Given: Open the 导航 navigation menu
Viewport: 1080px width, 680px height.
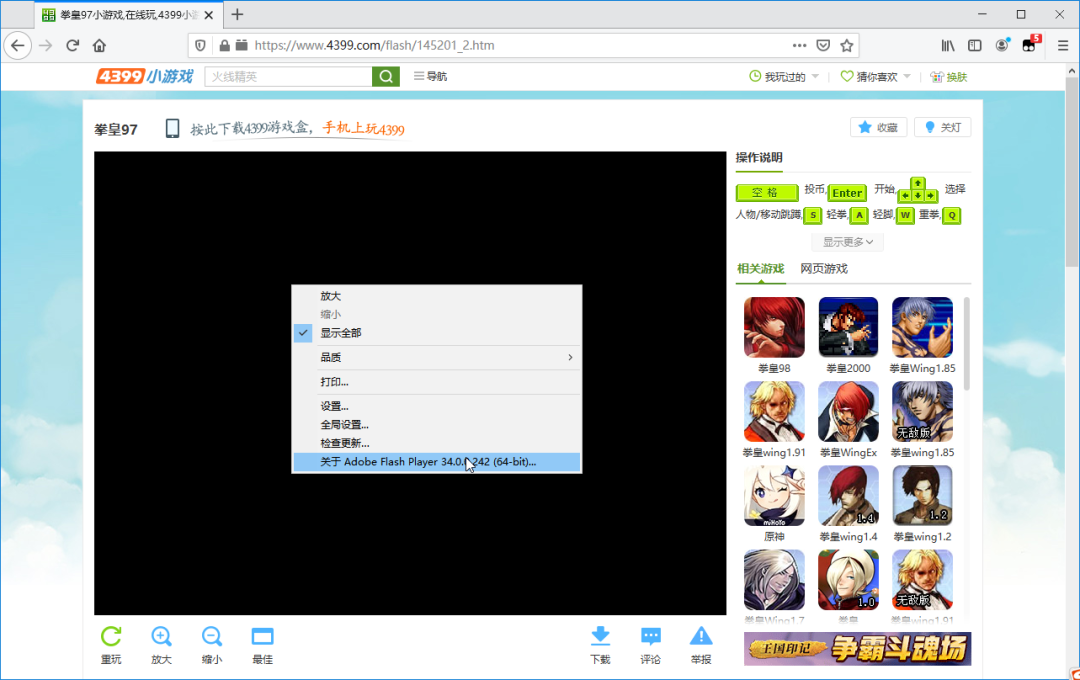Looking at the screenshot, I should [x=430, y=76].
